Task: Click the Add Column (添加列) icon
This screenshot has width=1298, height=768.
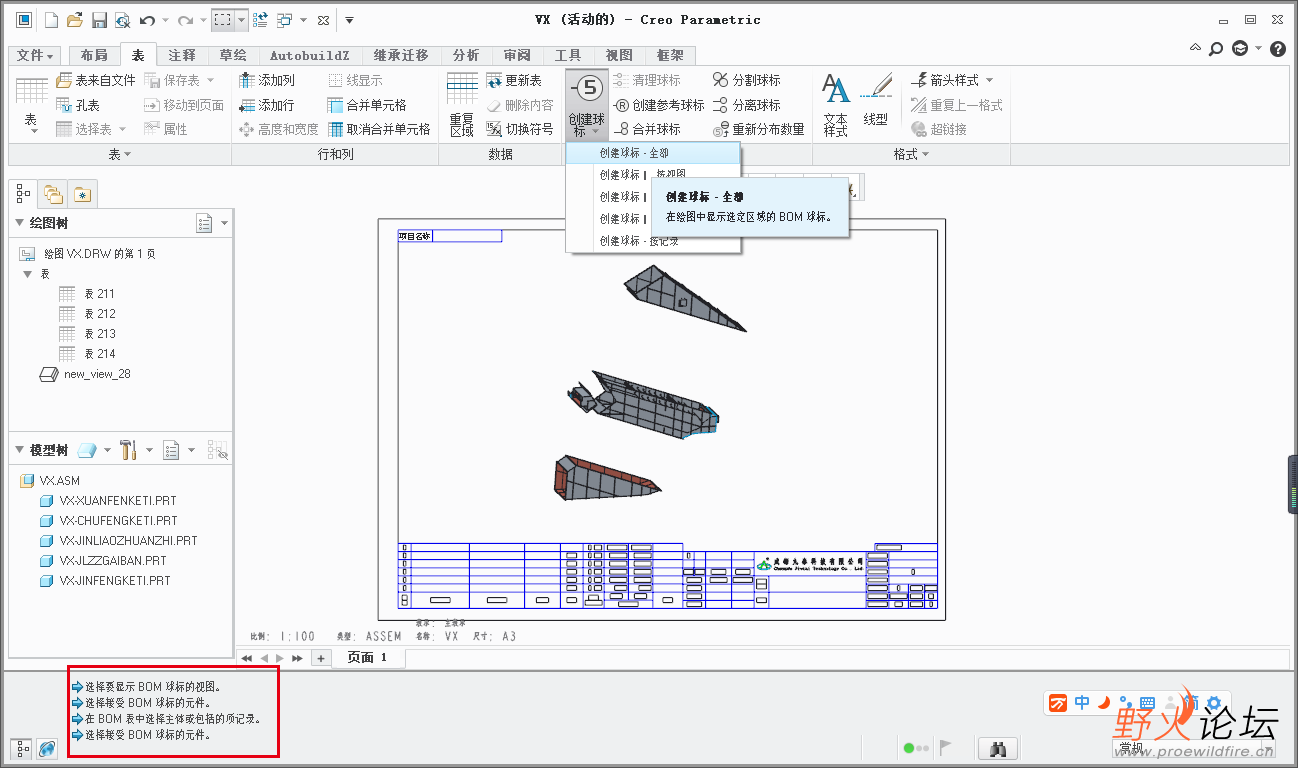Action: (248, 80)
